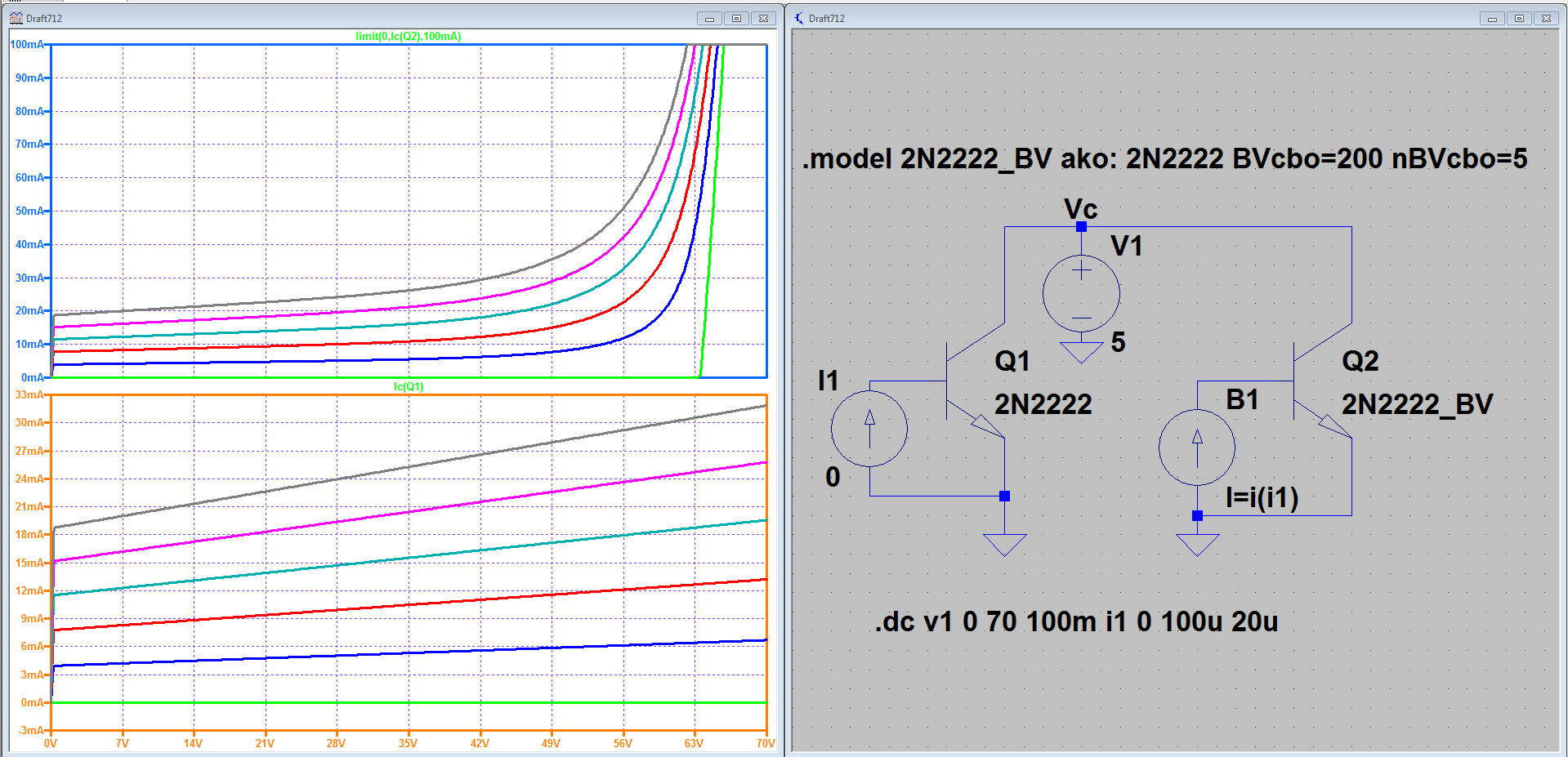Click the V1 voltage source symbol

1081,293
